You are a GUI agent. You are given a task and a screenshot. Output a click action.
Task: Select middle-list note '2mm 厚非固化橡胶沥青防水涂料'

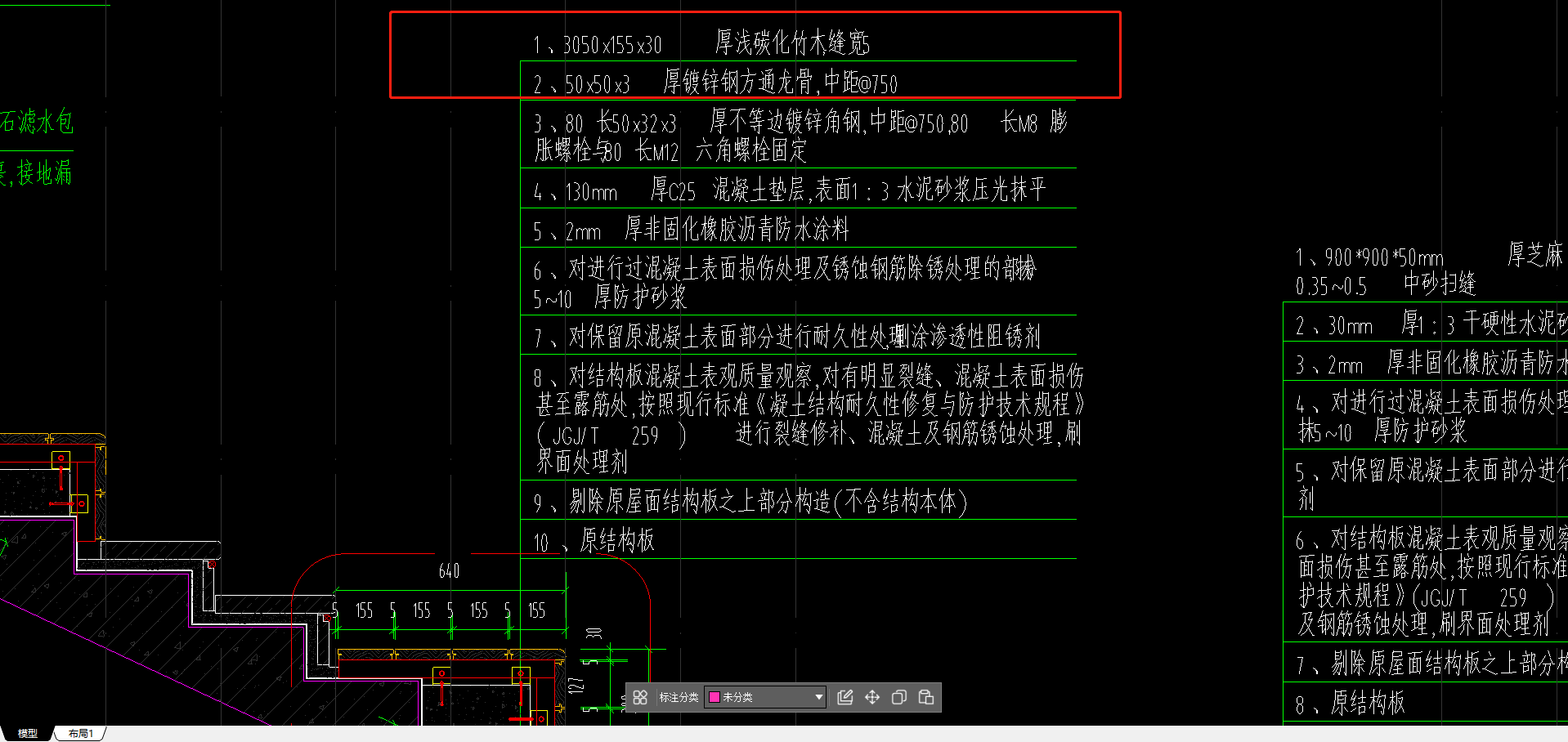pyautogui.click(x=692, y=230)
